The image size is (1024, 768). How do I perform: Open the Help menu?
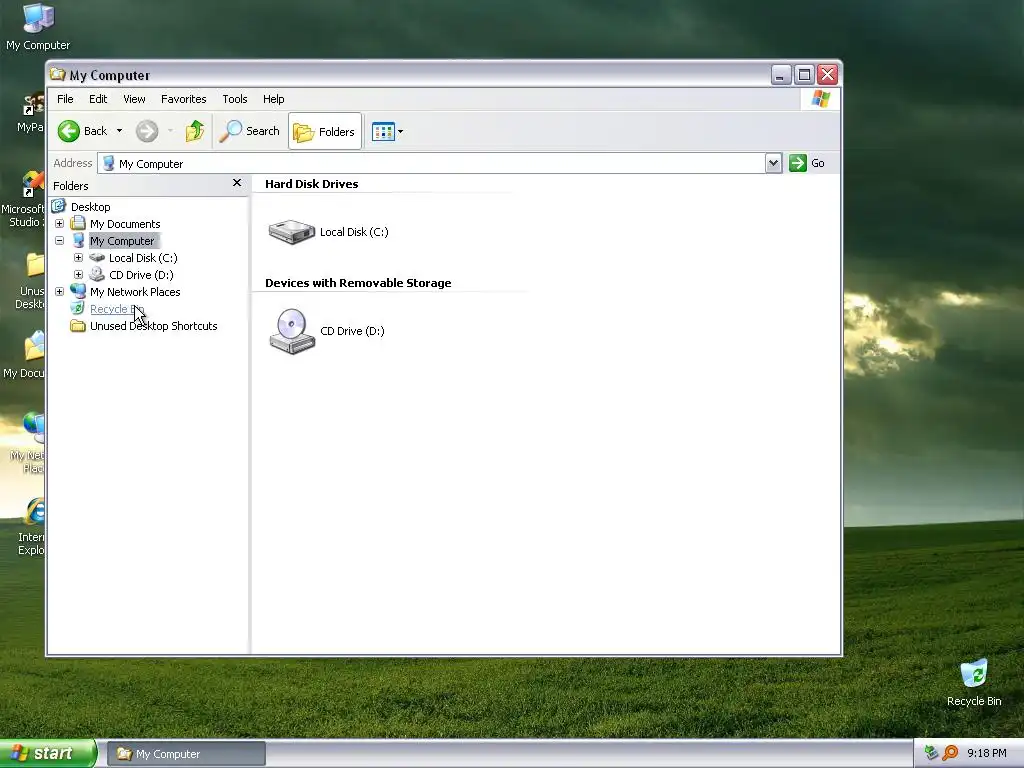point(274,99)
